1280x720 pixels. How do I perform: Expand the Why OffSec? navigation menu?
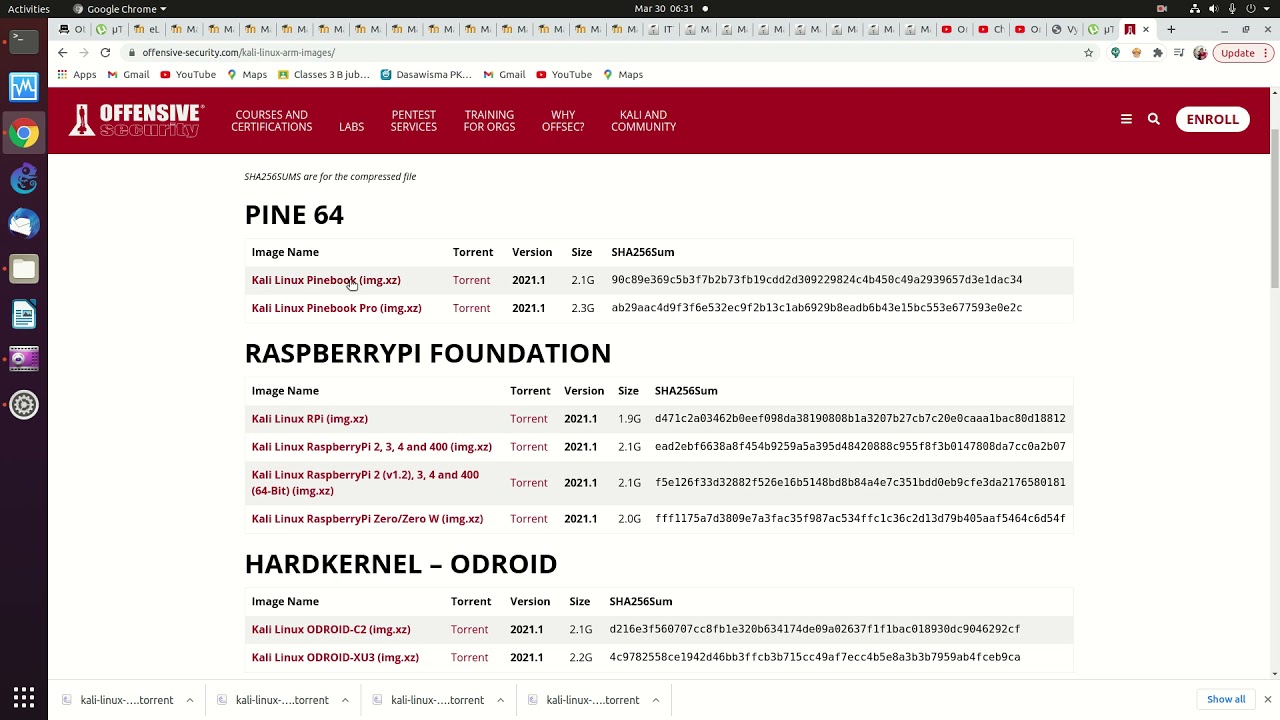(x=563, y=121)
